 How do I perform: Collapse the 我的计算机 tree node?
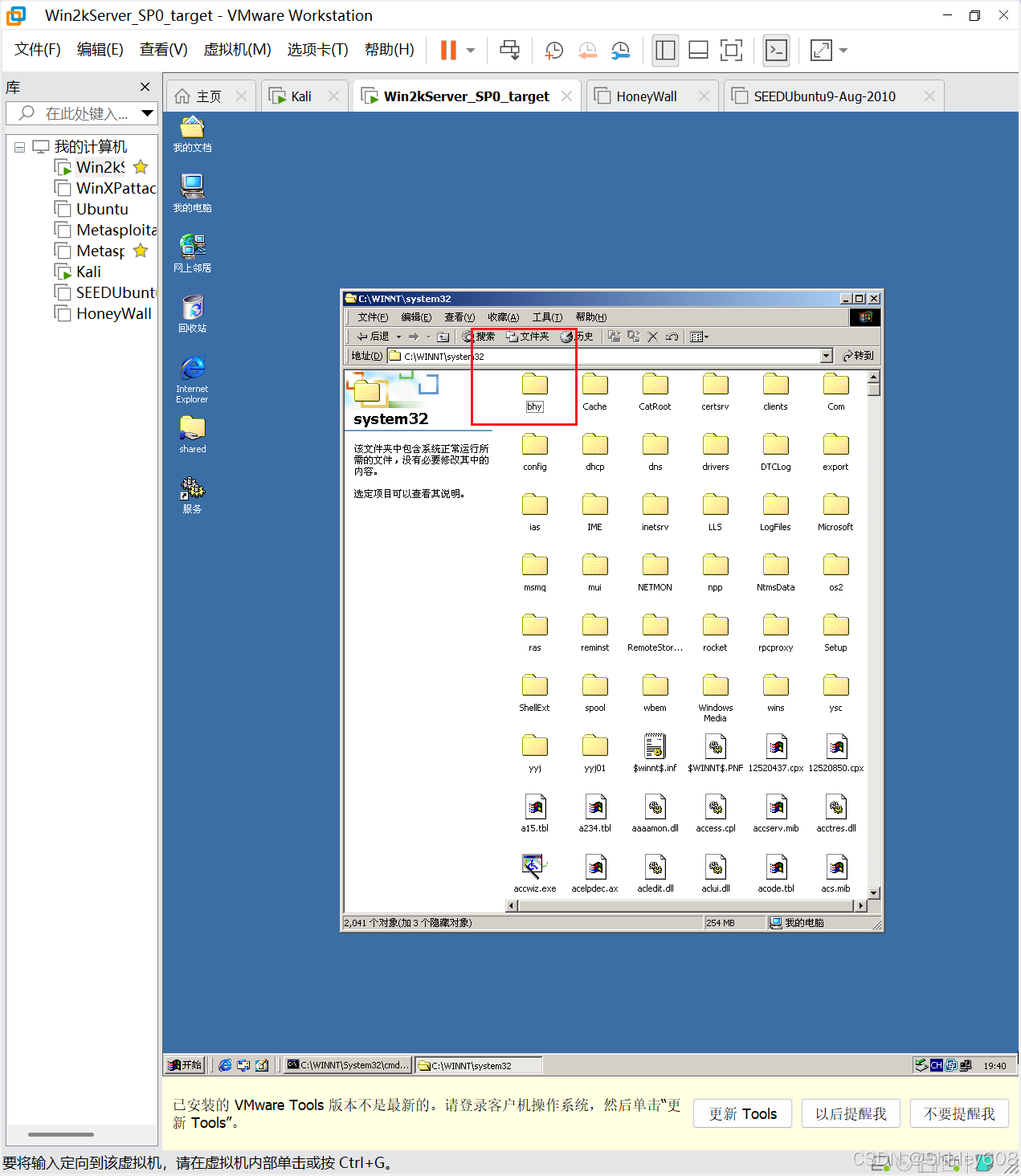pyautogui.click(x=19, y=147)
